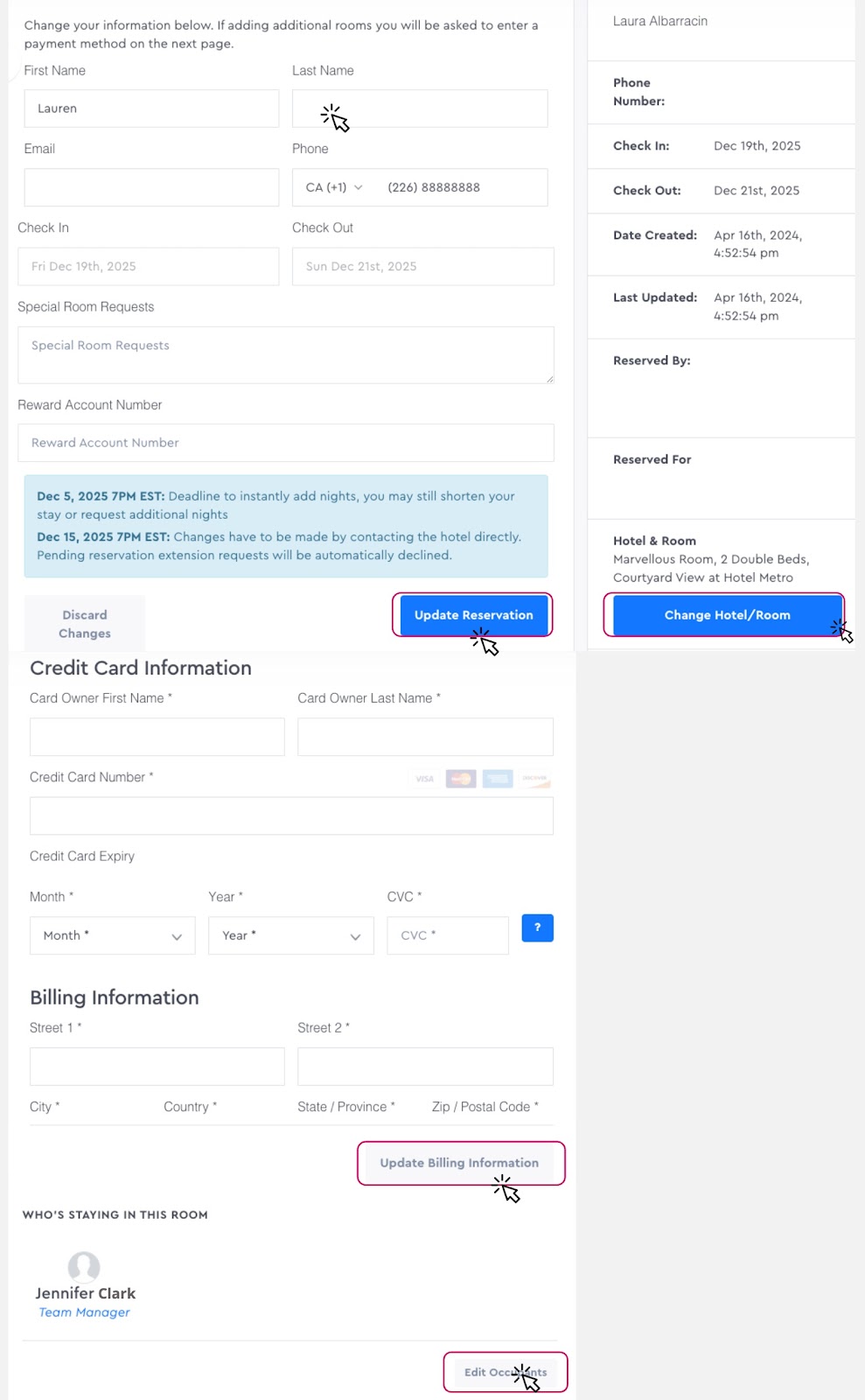Click Jennifer Clark's avatar icon
865x1400 pixels.
click(84, 1266)
